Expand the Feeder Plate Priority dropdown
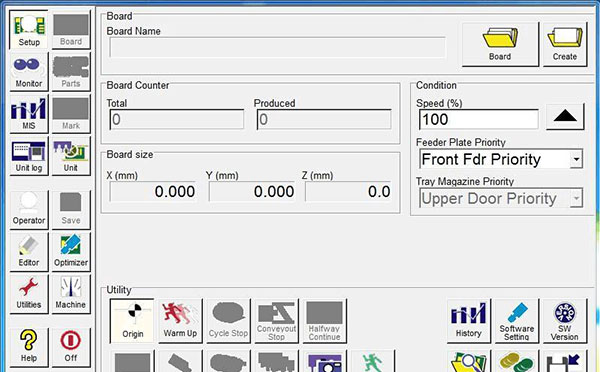600x372 pixels. tap(576, 159)
